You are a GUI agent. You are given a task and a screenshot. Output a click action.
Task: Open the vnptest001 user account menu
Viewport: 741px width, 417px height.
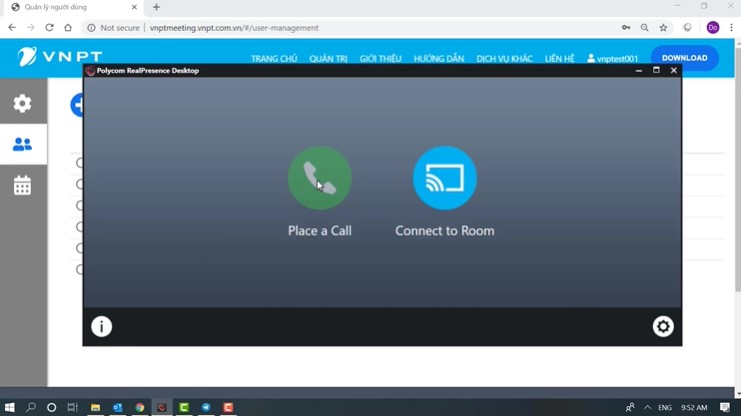(612, 59)
